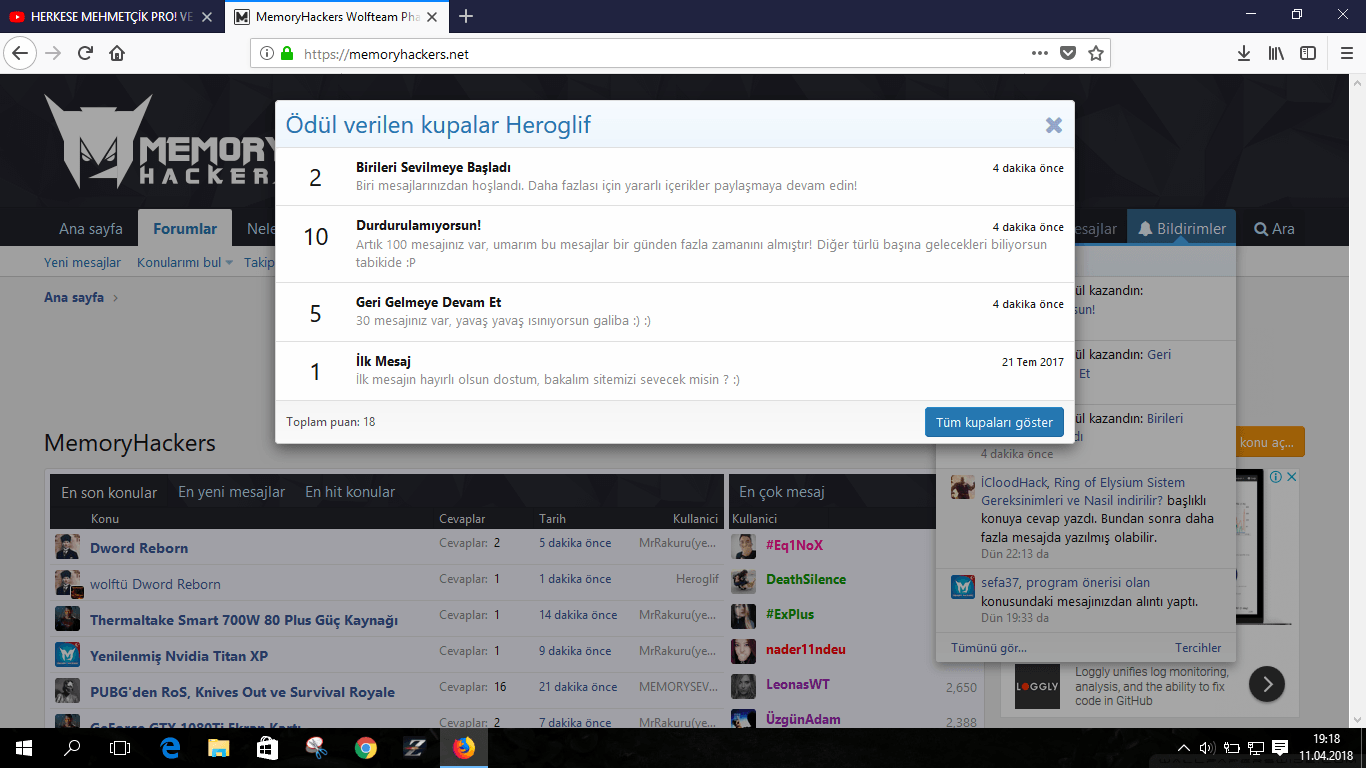
Task: Open the Firefox home page icon
Action: (117, 53)
